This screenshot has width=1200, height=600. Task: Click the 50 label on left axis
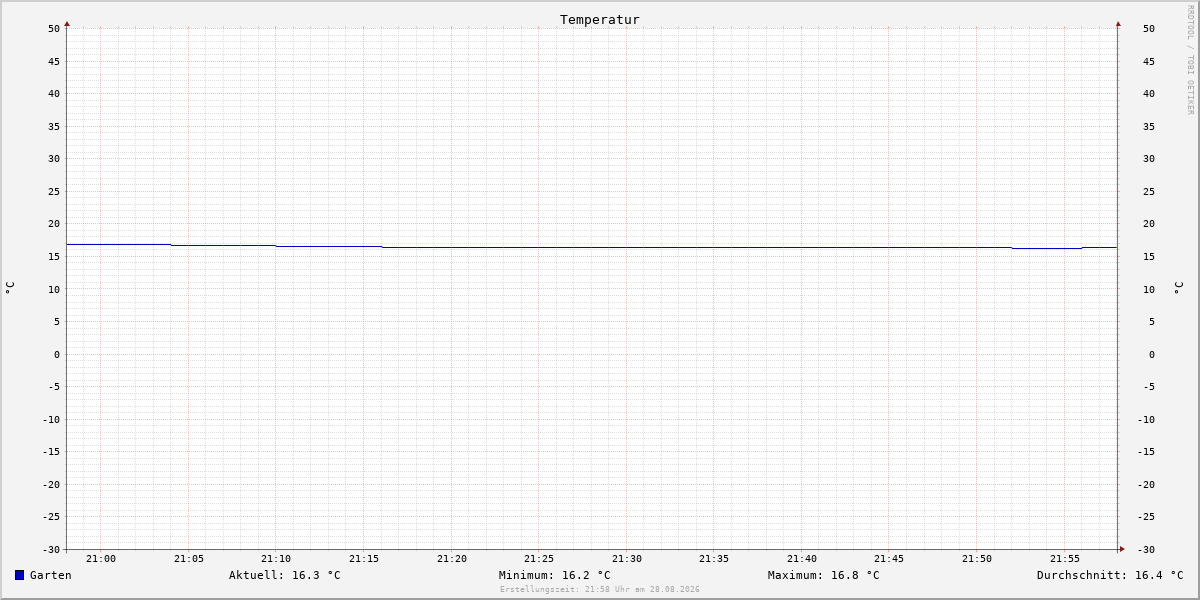(54, 28)
